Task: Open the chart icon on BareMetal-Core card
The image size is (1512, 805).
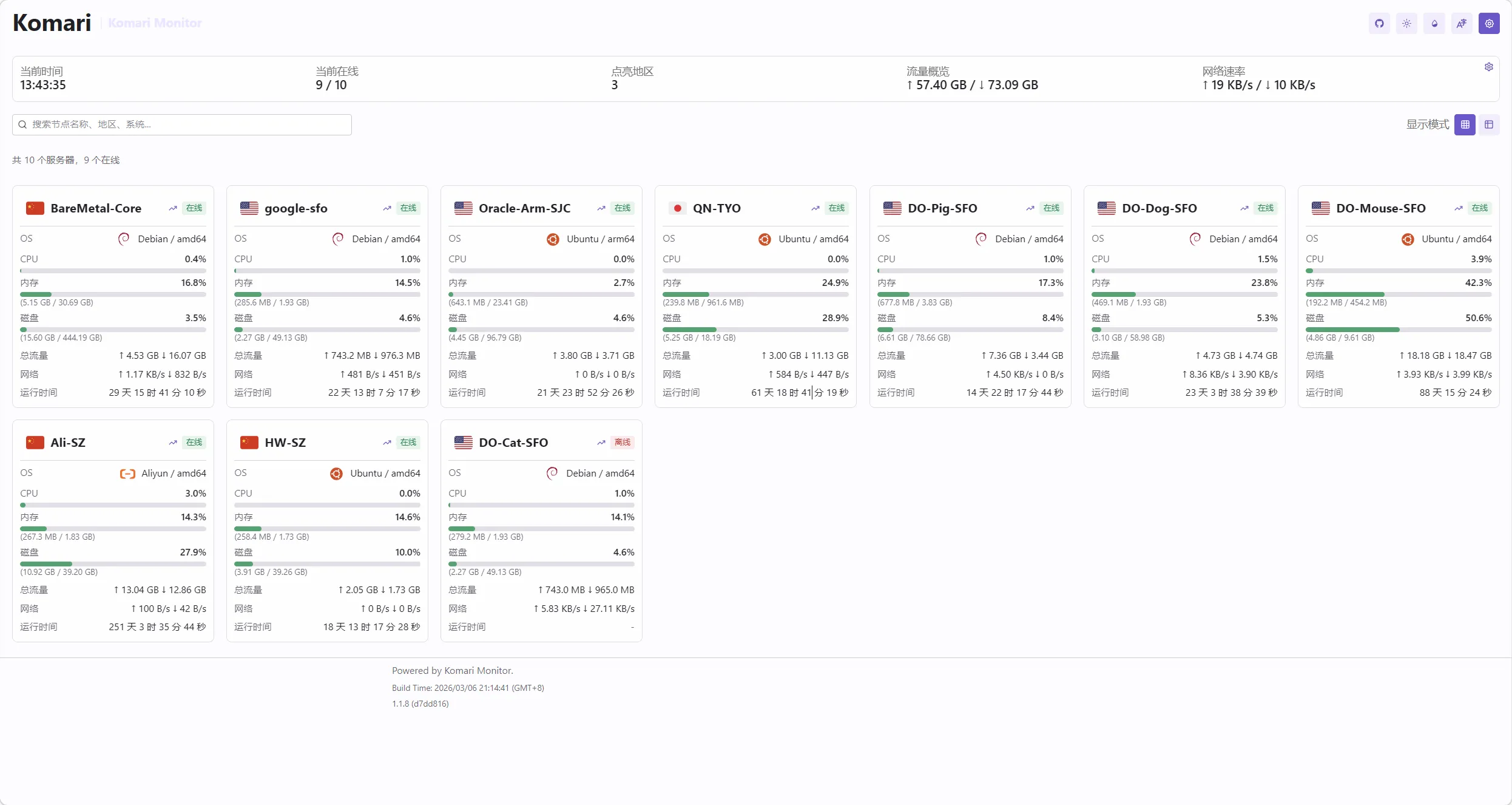Action: 173,208
